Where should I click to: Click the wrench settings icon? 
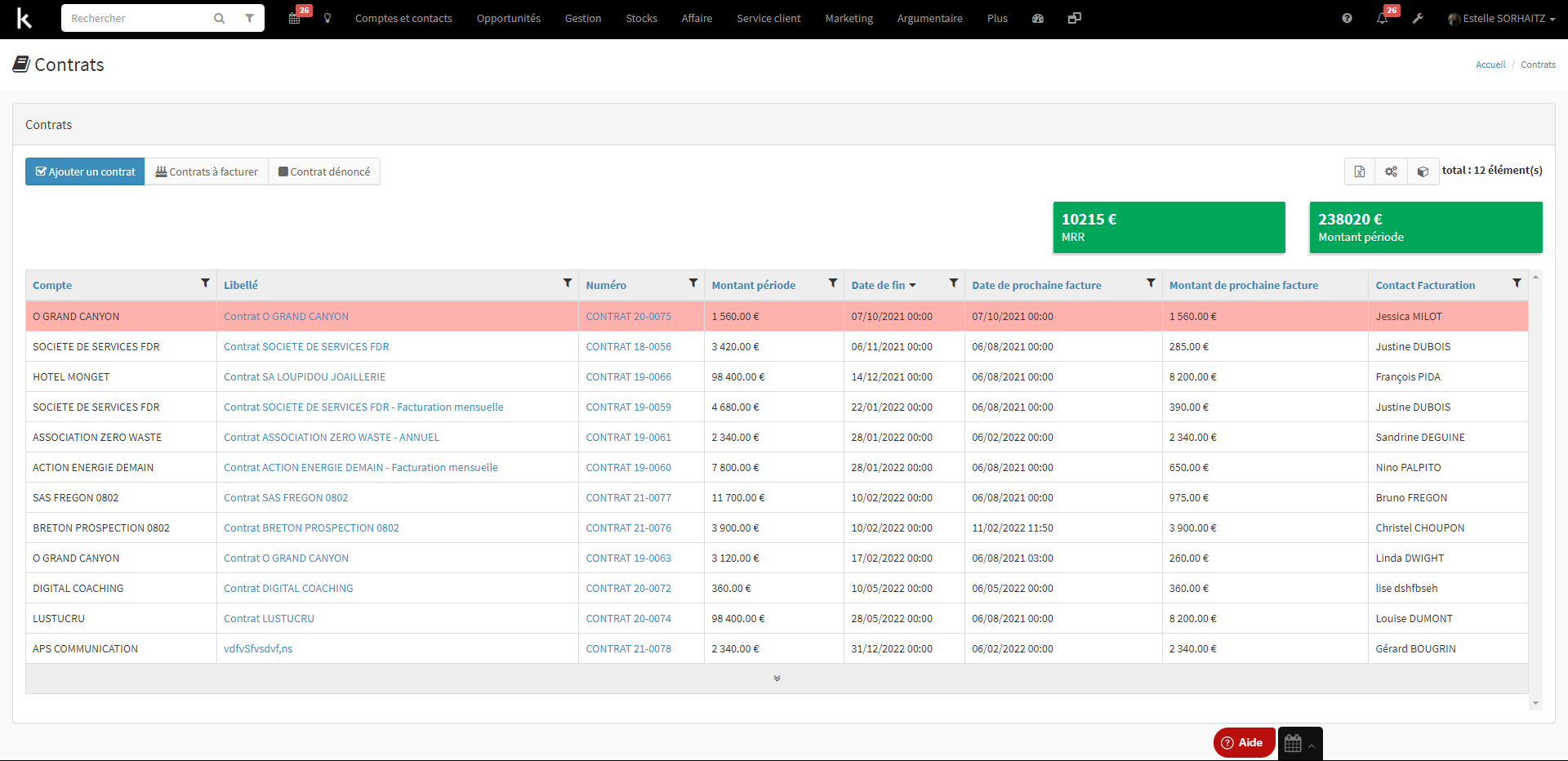click(x=1418, y=18)
